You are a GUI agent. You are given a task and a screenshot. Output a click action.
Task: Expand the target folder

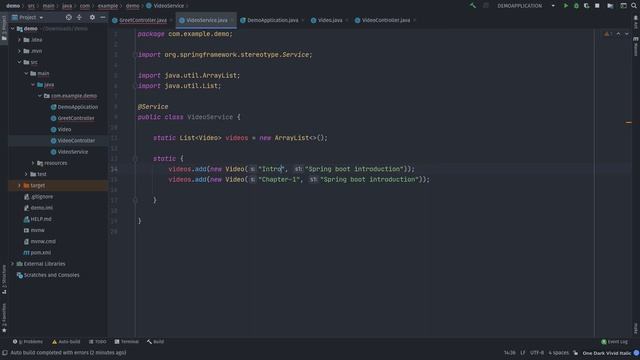[19, 185]
